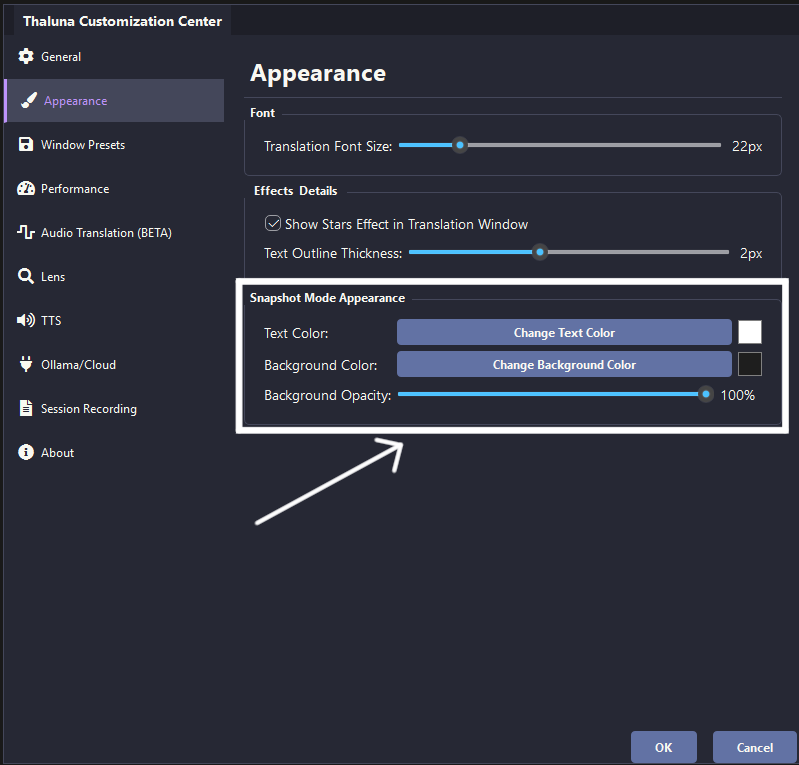Go to Window Presets settings
Viewport: 799px width, 765px height.
click(114, 145)
